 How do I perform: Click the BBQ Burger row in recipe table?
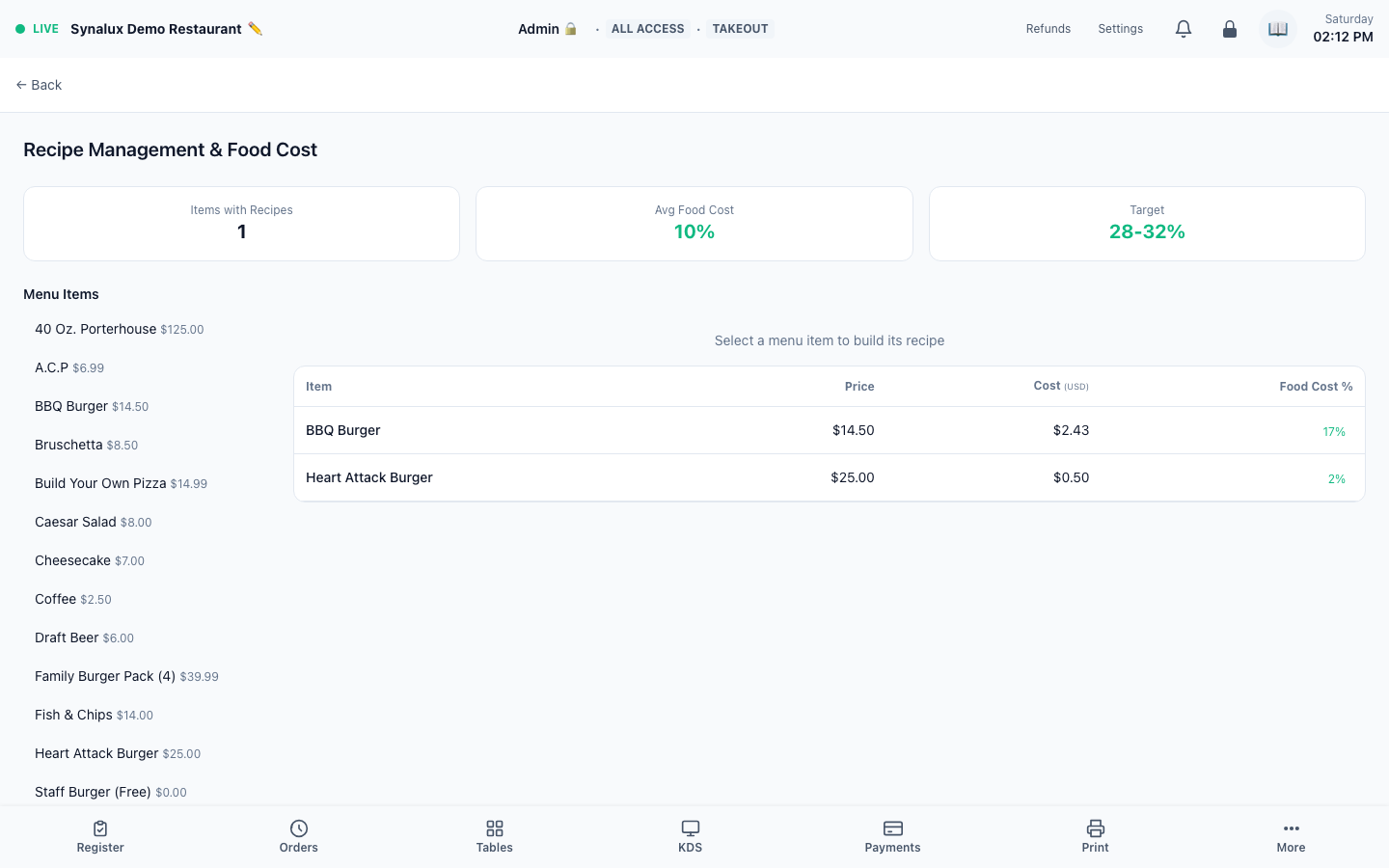click(x=830, y=430)
